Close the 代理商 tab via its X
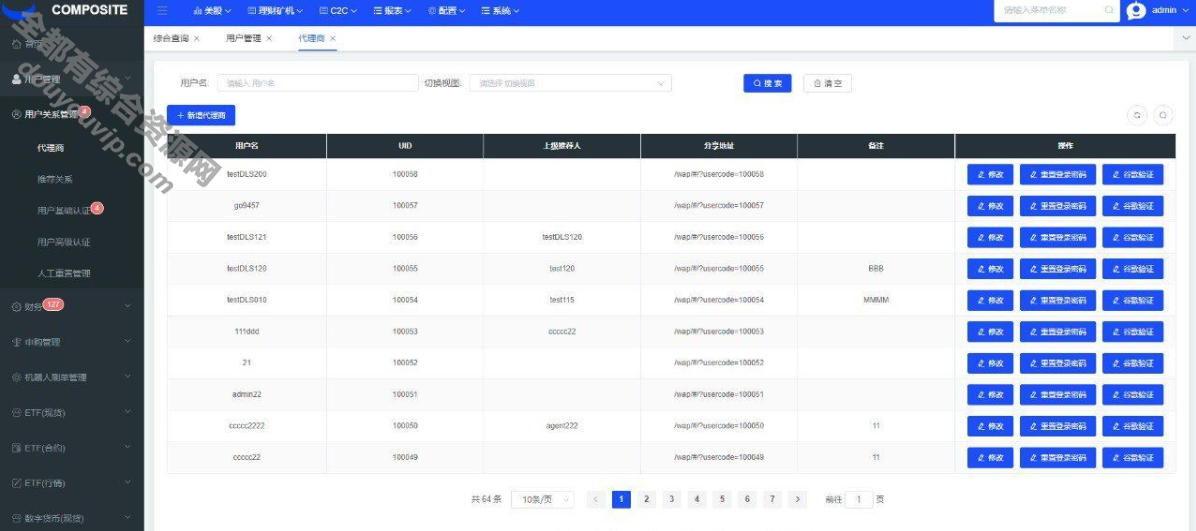Image resolution: width=1196 pixels, height=531 pixels. click(333, 38)
